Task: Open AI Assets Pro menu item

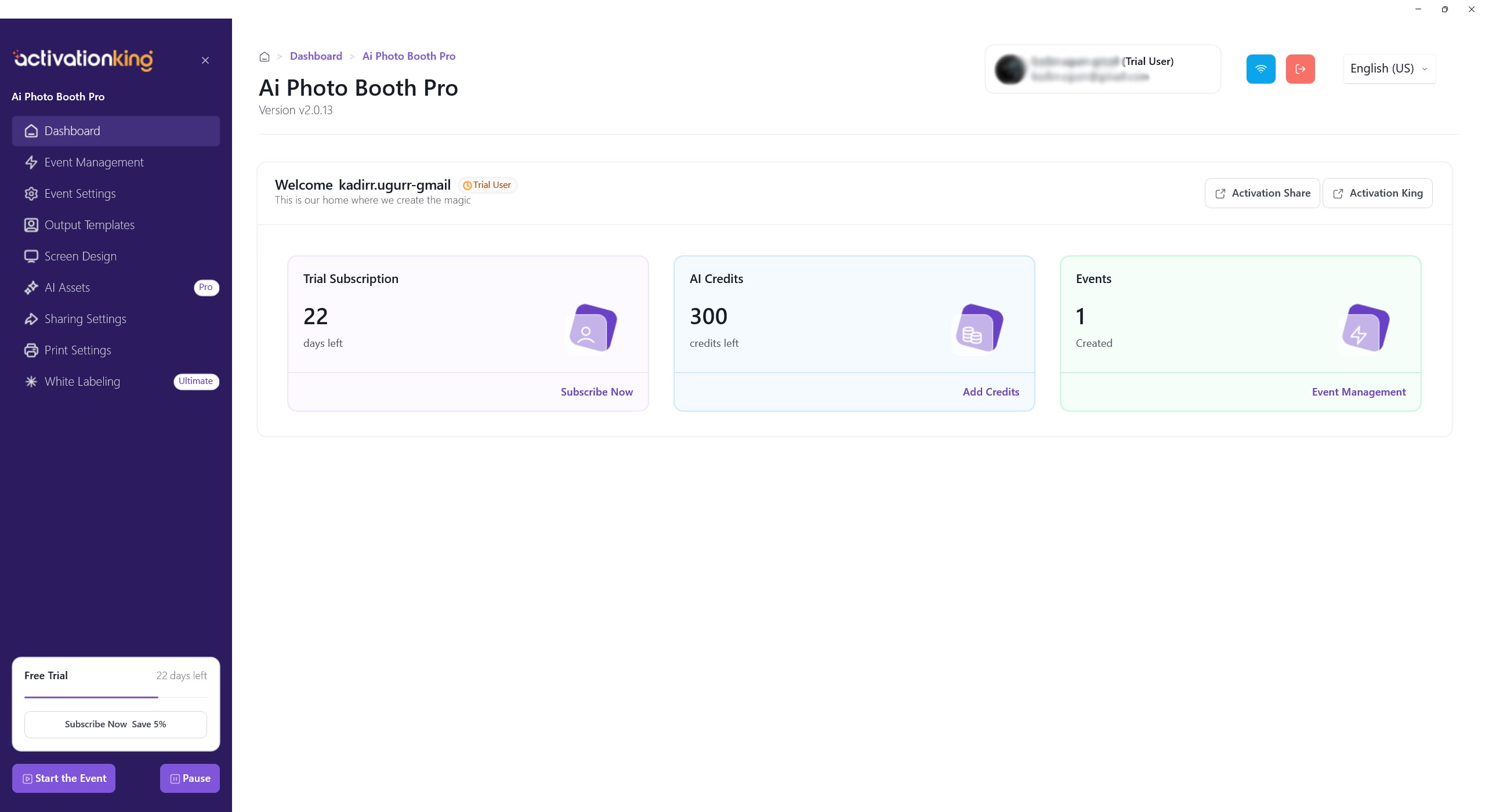Action: click(x=67, y=288)
